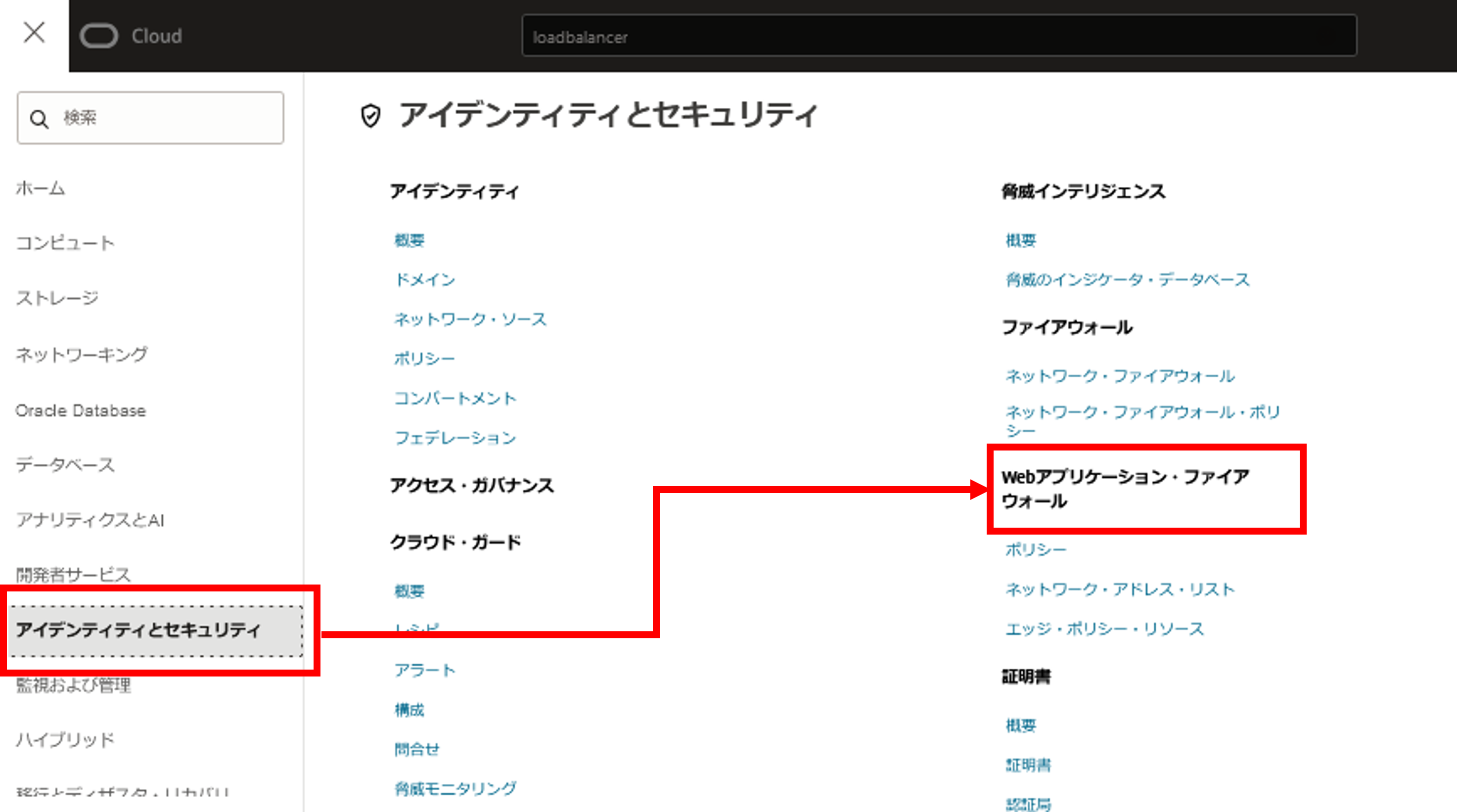
Task: Open ネットワーク・ソース link
Action: (x=471, y=319)
